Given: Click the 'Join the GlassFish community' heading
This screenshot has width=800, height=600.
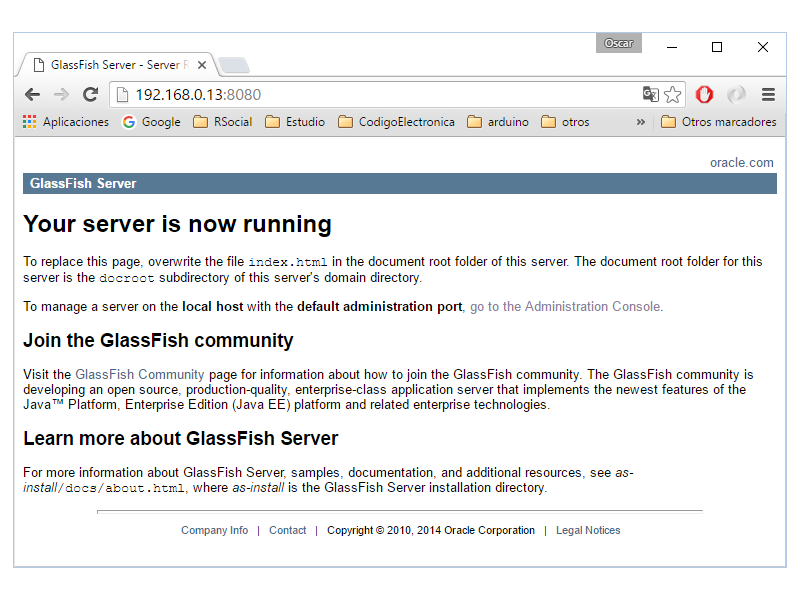Looking at the screenshot, I should click(158, 340).
